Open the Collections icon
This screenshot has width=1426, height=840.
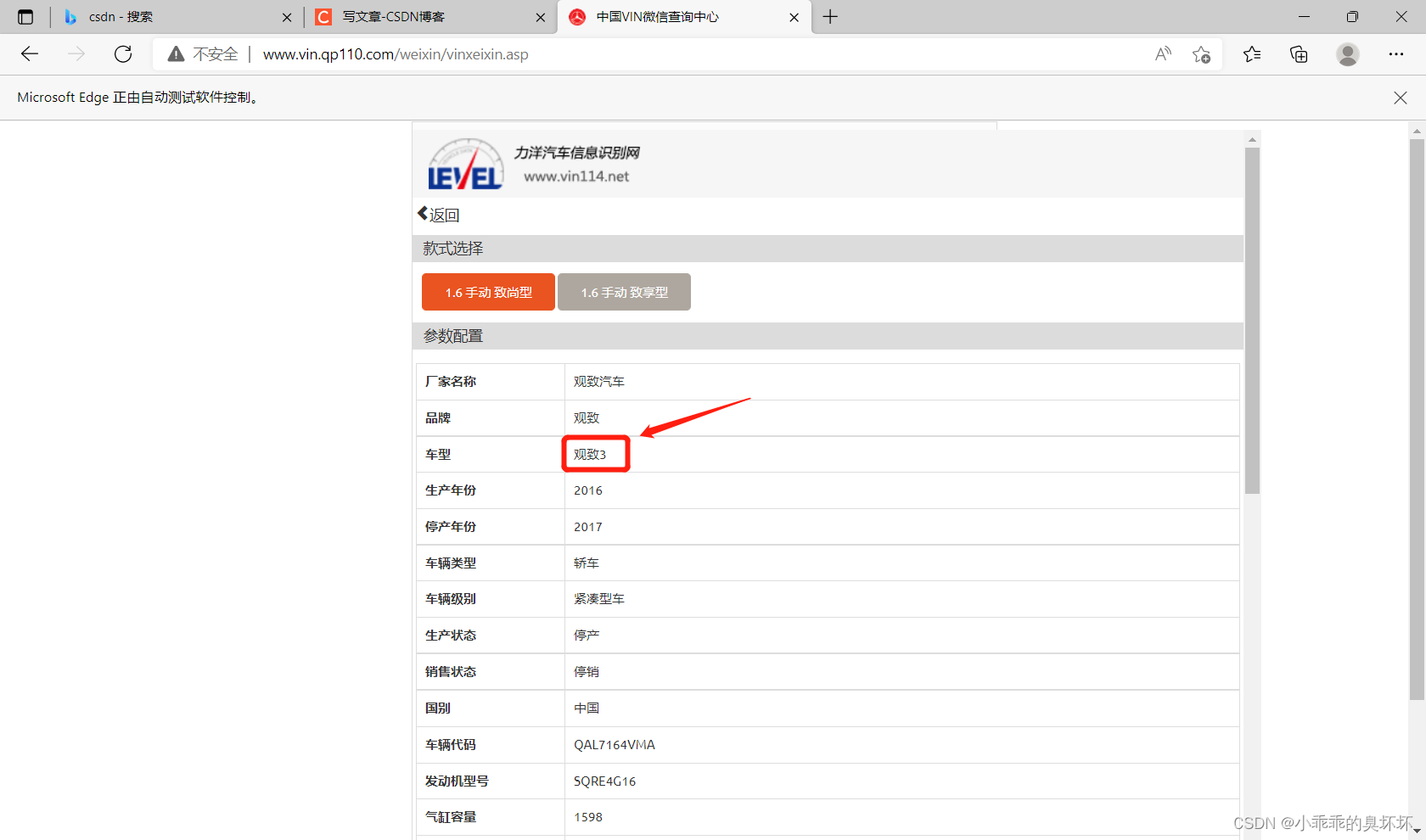coord(1299,54)
